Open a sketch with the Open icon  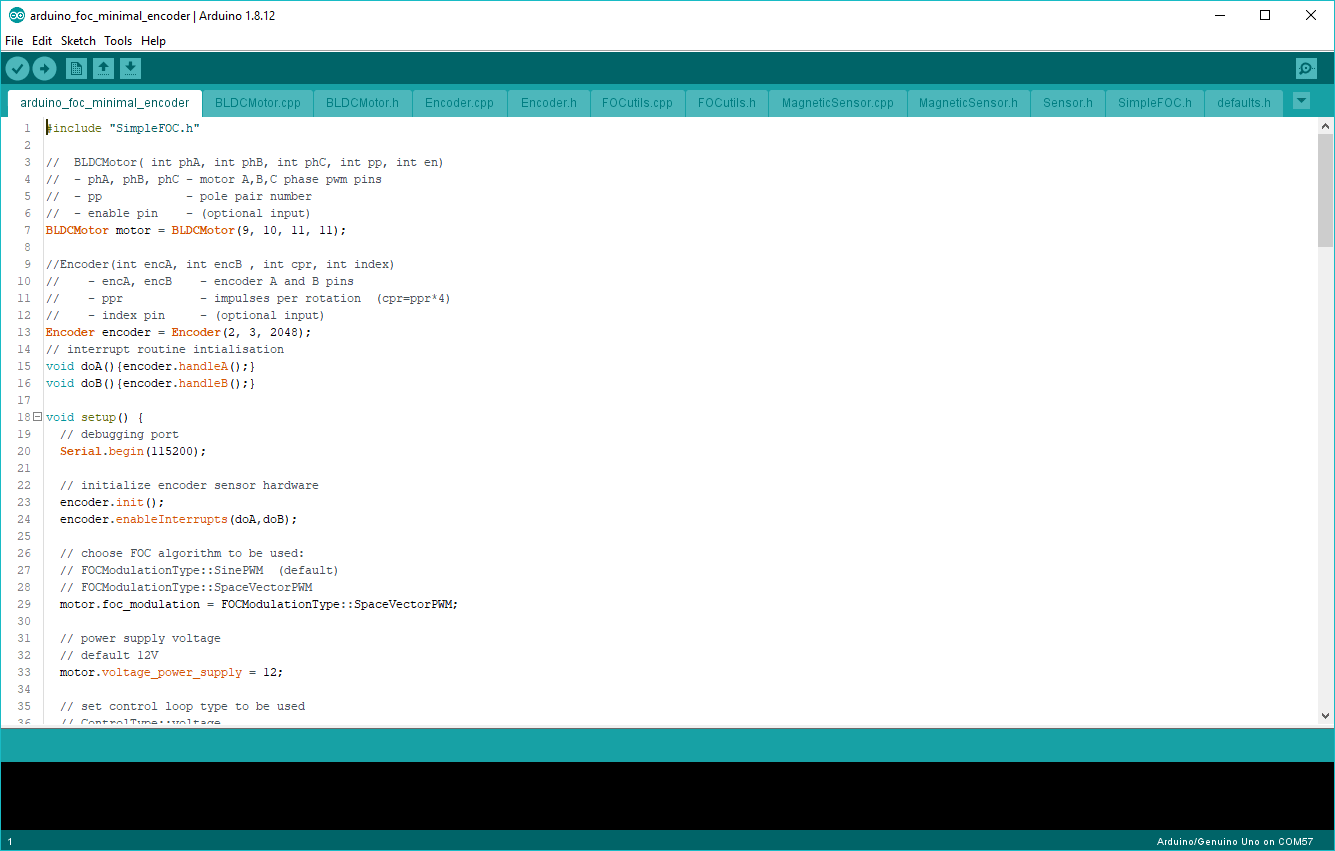click(x=103, y=68)
